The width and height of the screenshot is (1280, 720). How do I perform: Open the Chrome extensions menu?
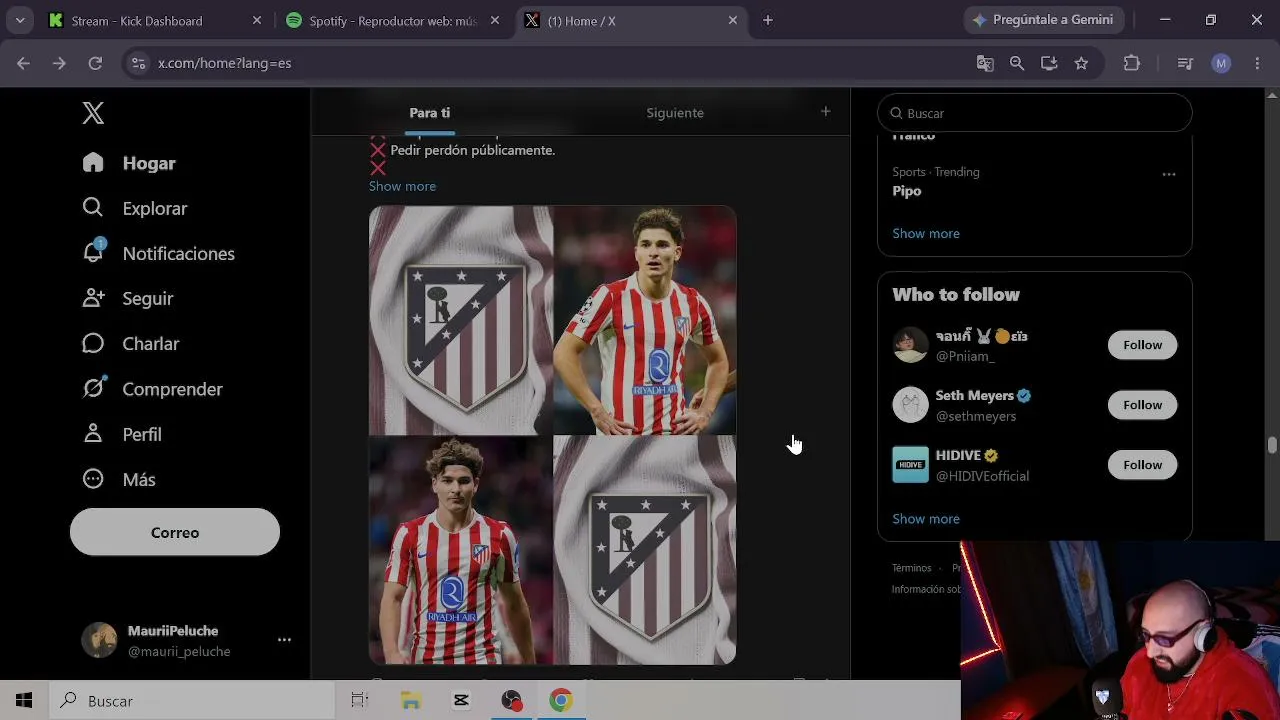1132,63
